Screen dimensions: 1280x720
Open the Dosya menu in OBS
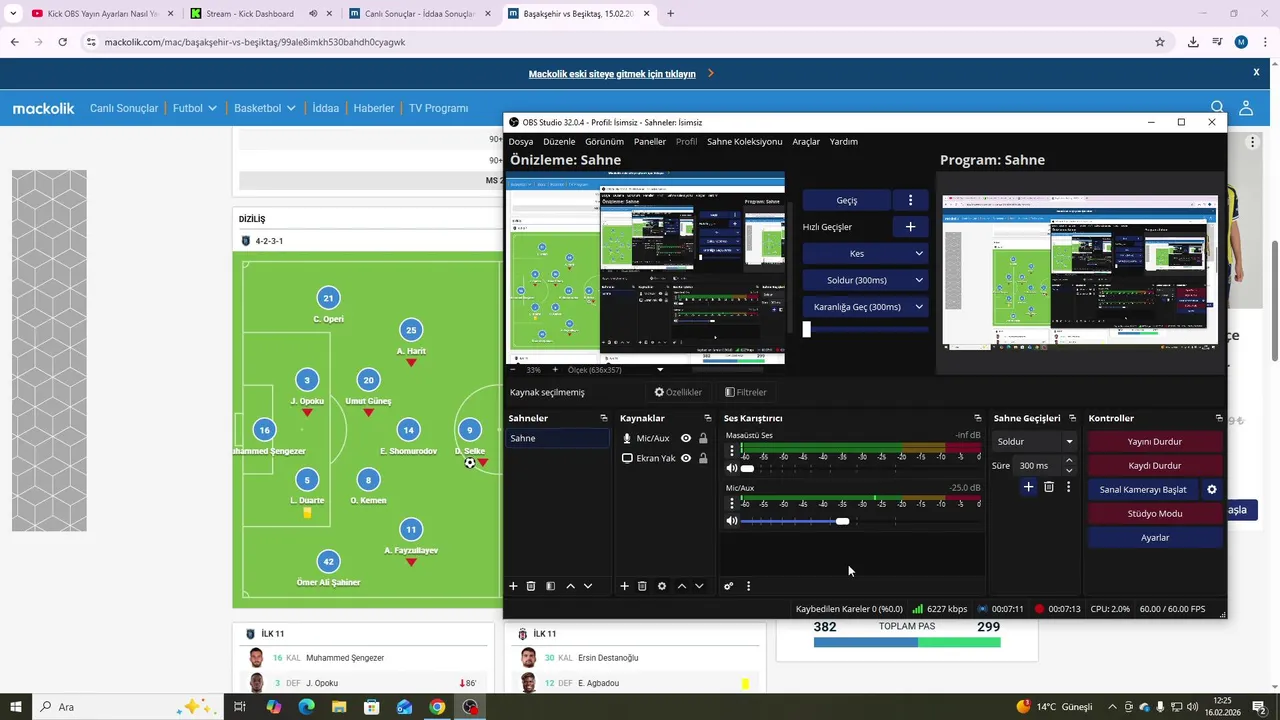click(521, 141)
